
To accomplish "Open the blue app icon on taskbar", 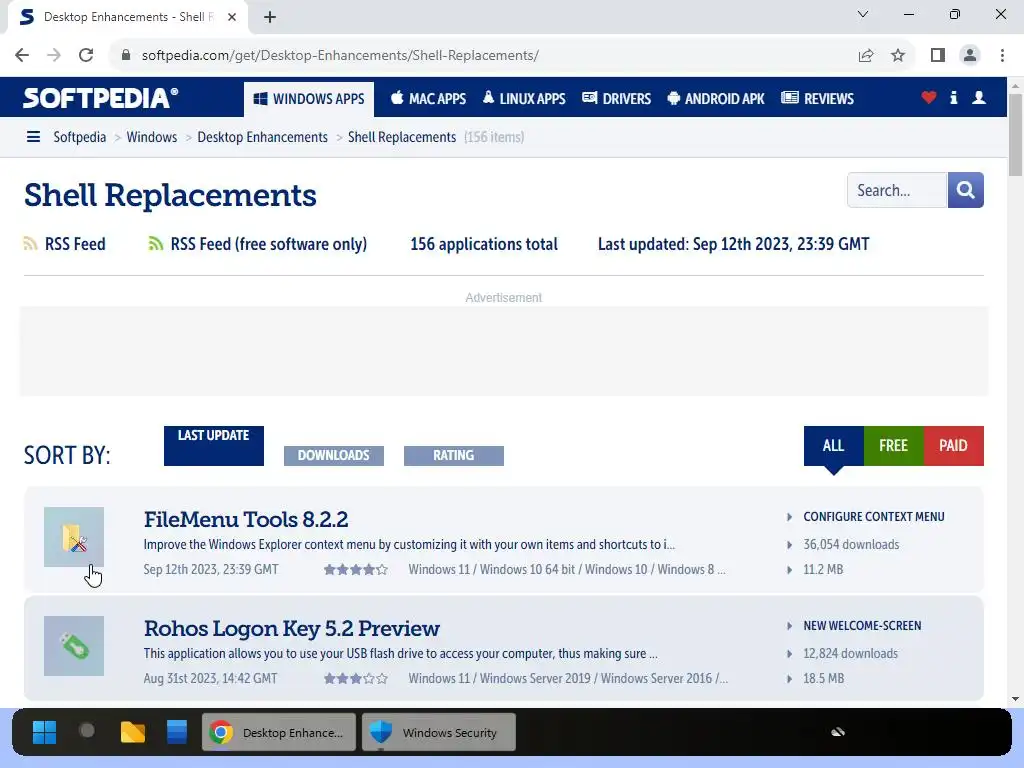I will [176, 732].
